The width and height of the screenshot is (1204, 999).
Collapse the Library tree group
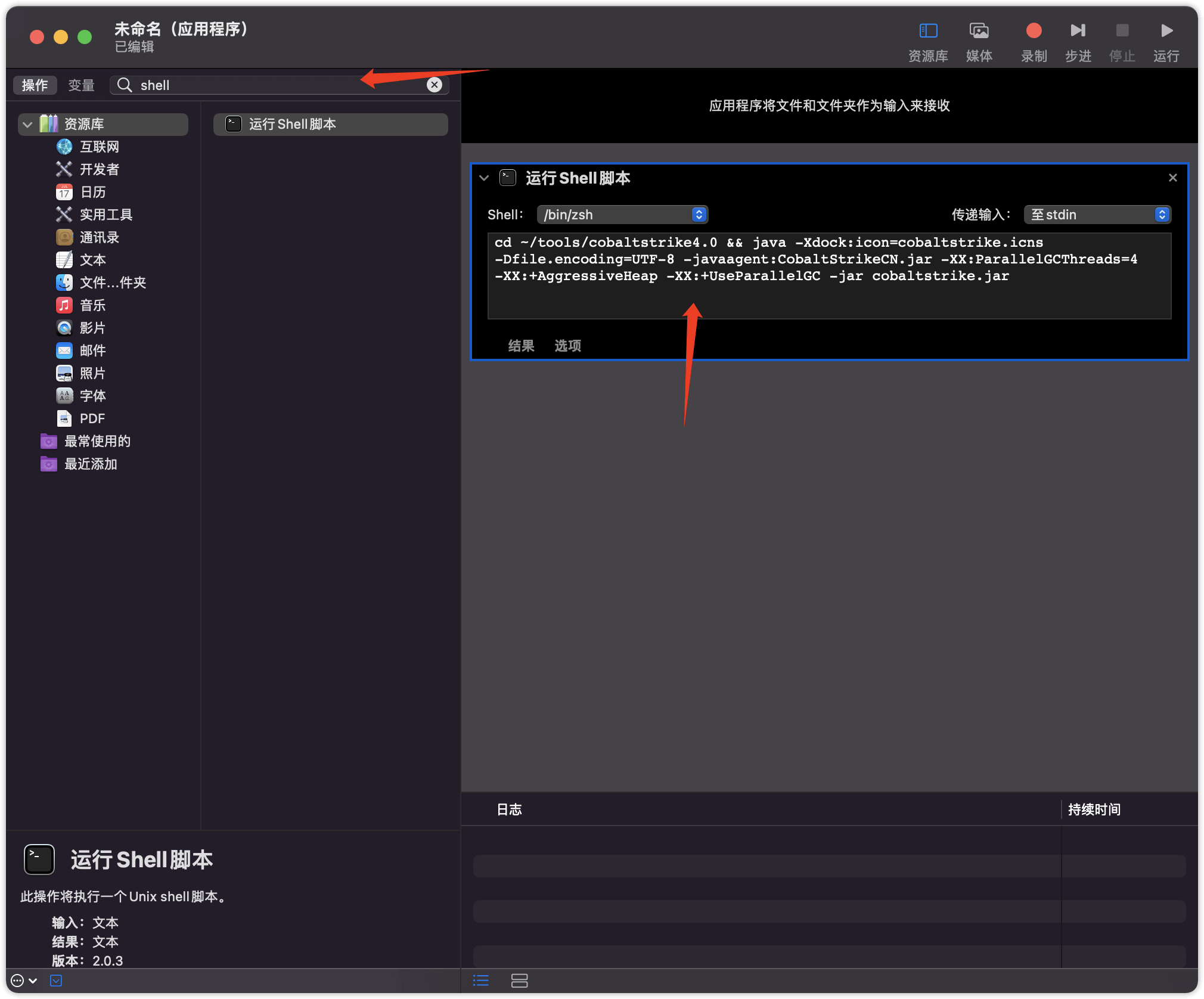[27, 125]
